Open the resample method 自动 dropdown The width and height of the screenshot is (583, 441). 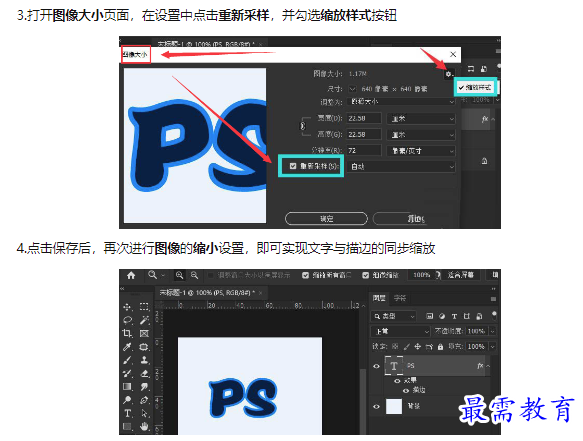(x=401, y=167)
